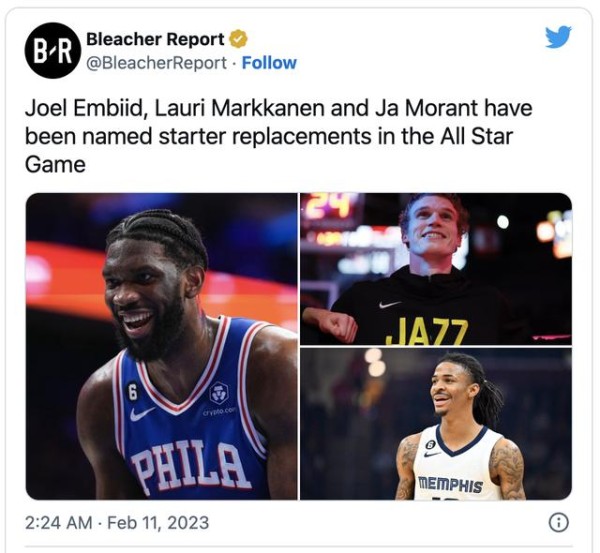Click the Nike swoosh on the blue jersey
600x553 pixels.
click(x=142, y=414)
